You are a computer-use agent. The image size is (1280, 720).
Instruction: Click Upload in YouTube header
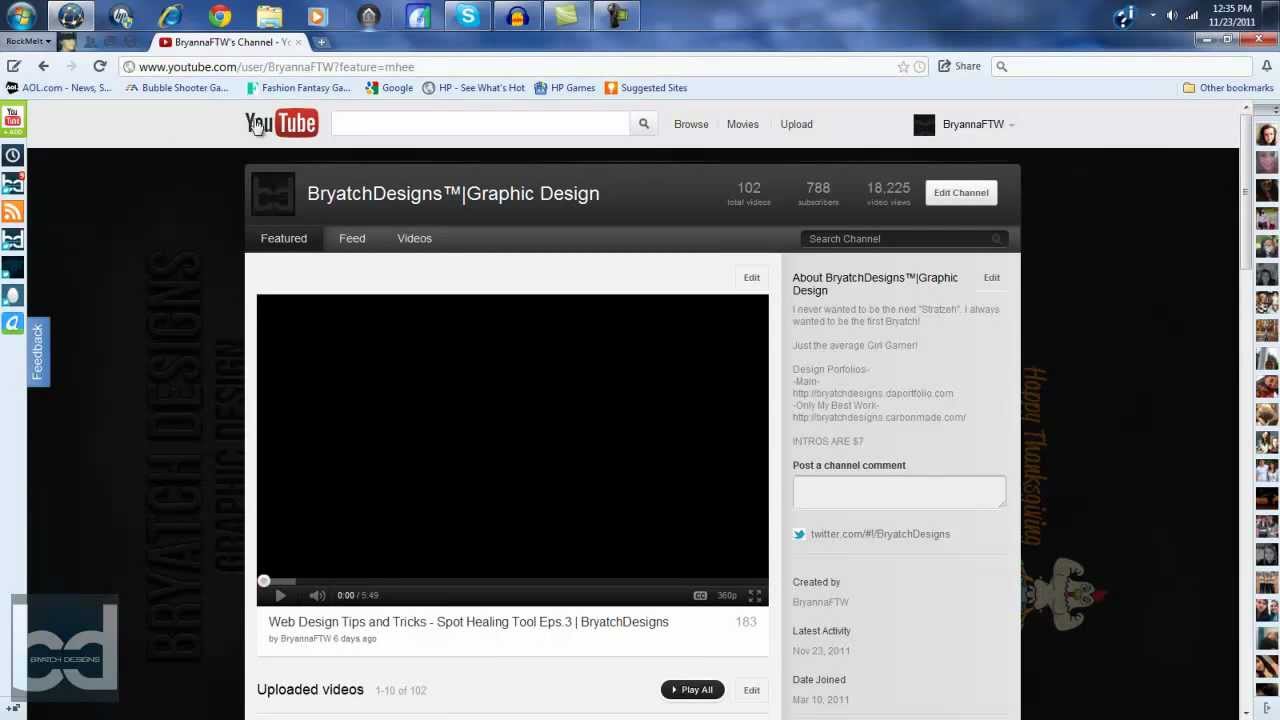point(796,124)
